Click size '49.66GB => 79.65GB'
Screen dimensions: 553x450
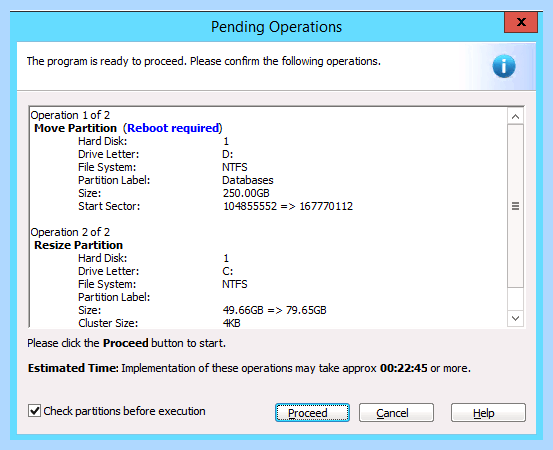(x=275, y=310)
